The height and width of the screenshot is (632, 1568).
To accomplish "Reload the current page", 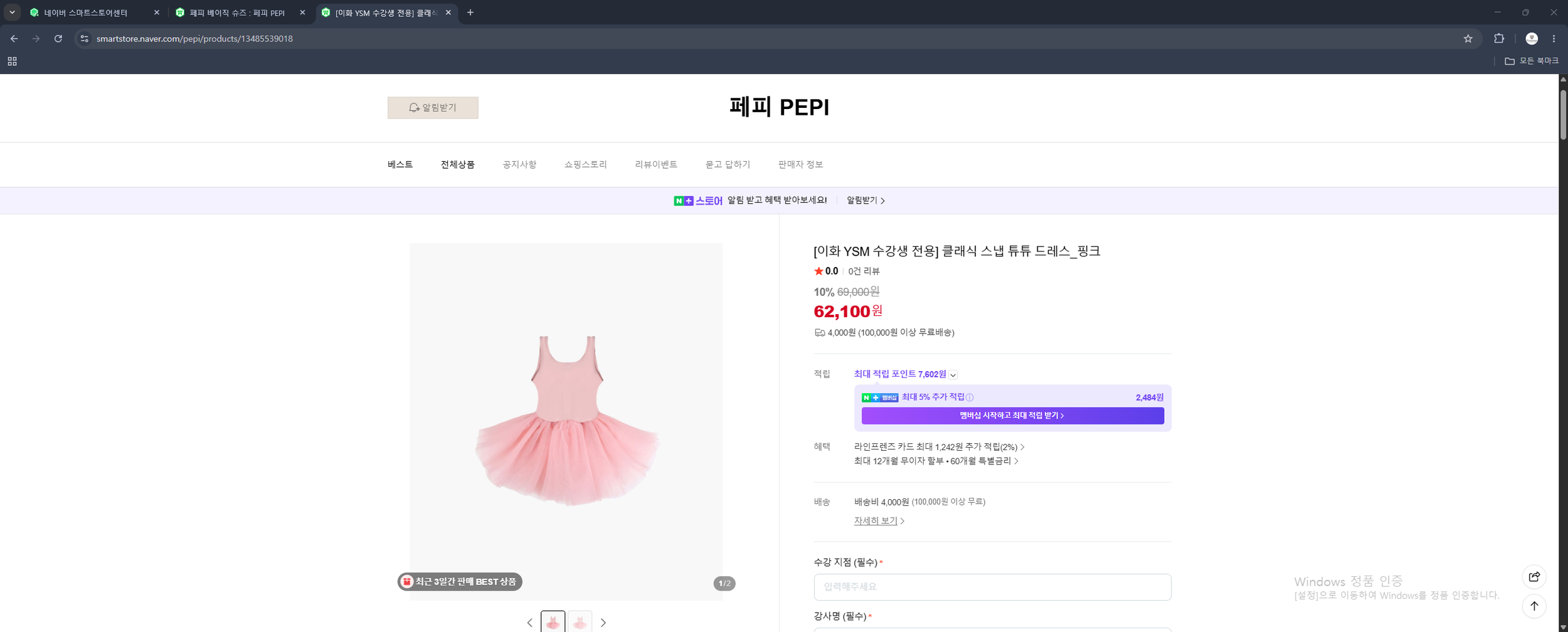I will (58, 39).
